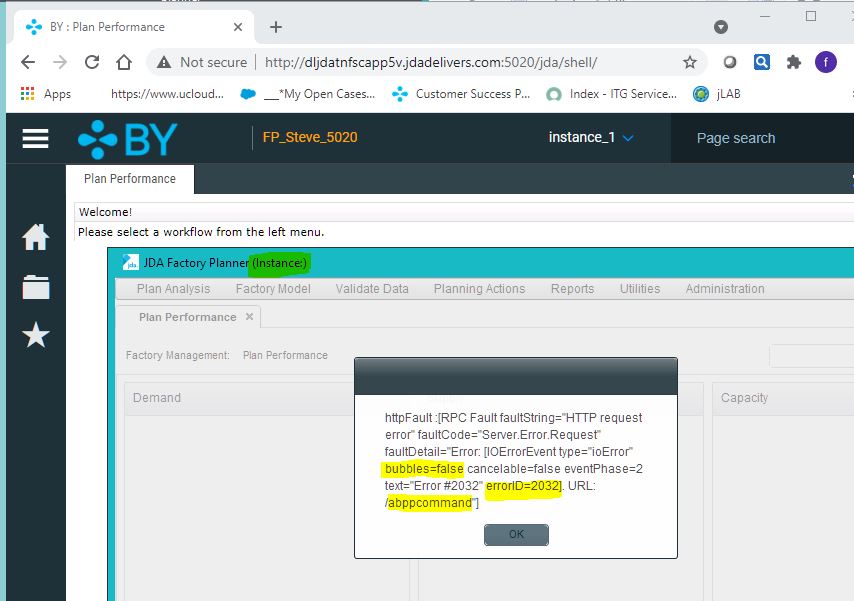Image resolution: width=854 pixels, height=601 pixels.
Task: Open the folder icon in left sidebar
Action: pos(36,286)
